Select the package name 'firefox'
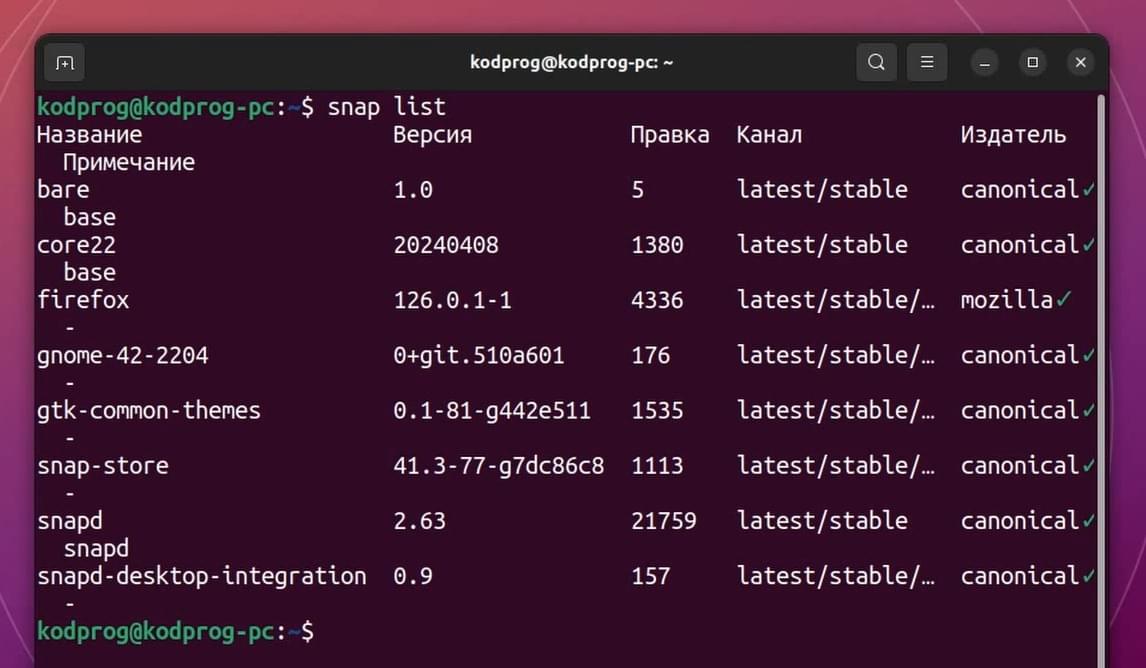 (x=83, y=300)
